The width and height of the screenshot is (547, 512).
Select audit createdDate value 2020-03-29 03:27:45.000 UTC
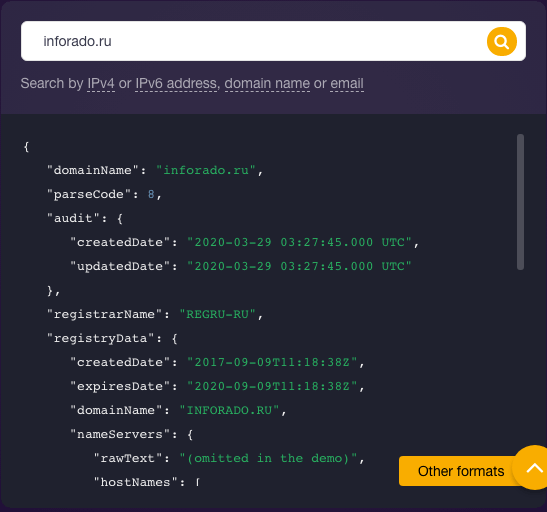click(x=299, y=242)
